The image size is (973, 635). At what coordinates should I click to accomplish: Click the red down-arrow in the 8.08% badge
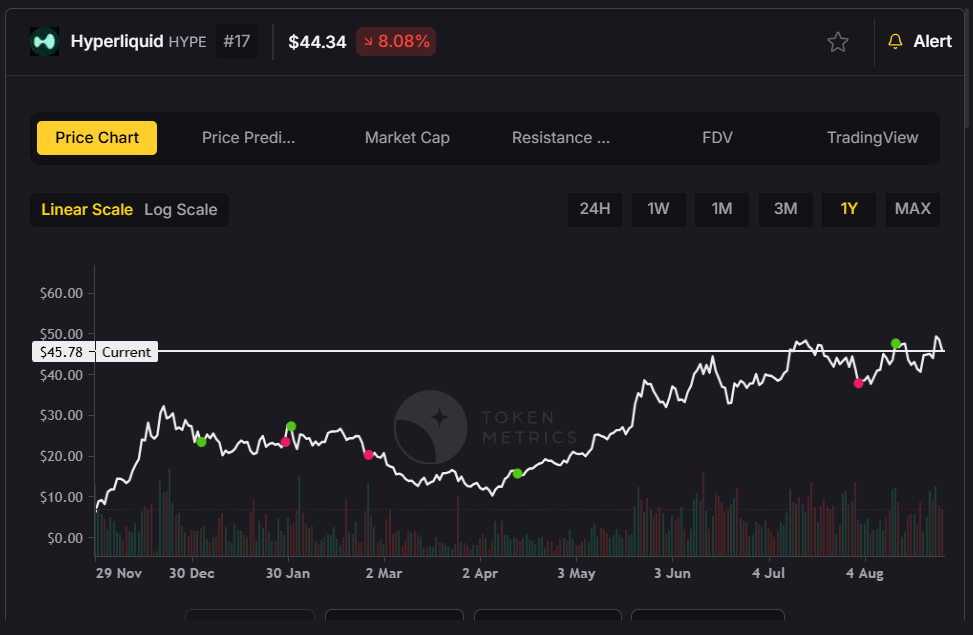click(x=369, y=42)
